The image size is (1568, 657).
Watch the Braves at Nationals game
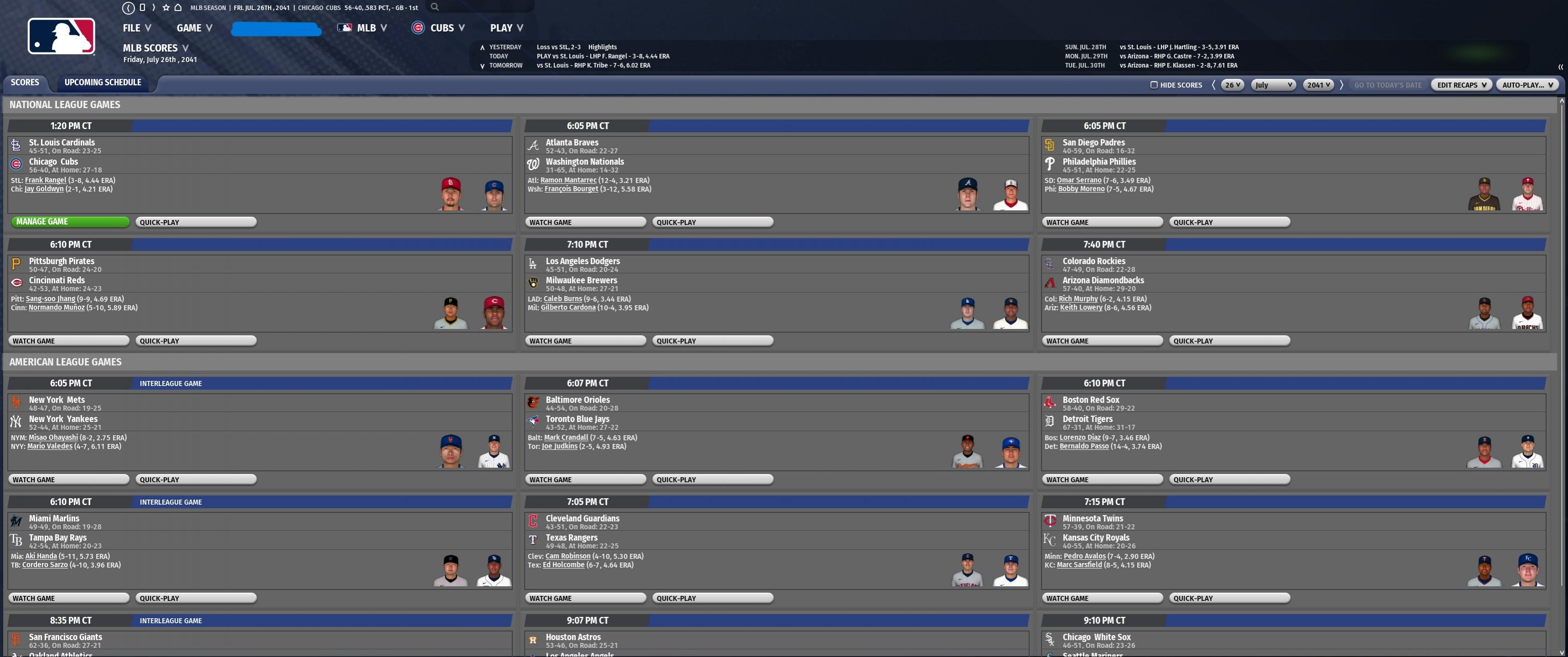[x=585, y=222]
